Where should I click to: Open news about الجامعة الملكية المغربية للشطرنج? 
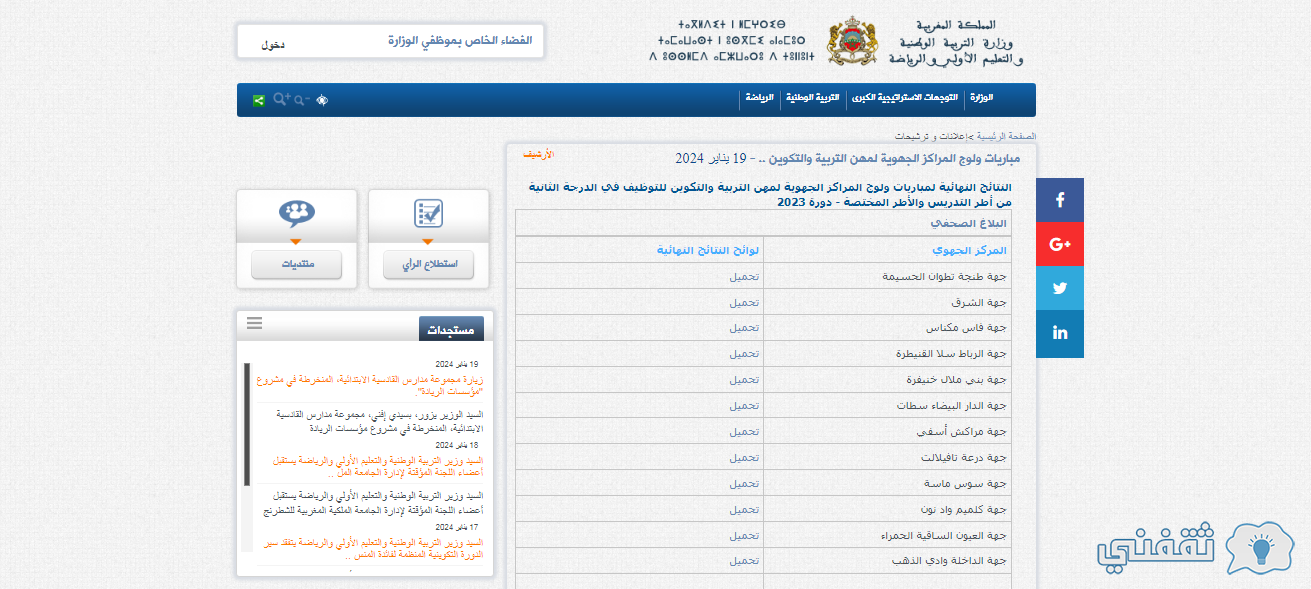coord(374,502)
